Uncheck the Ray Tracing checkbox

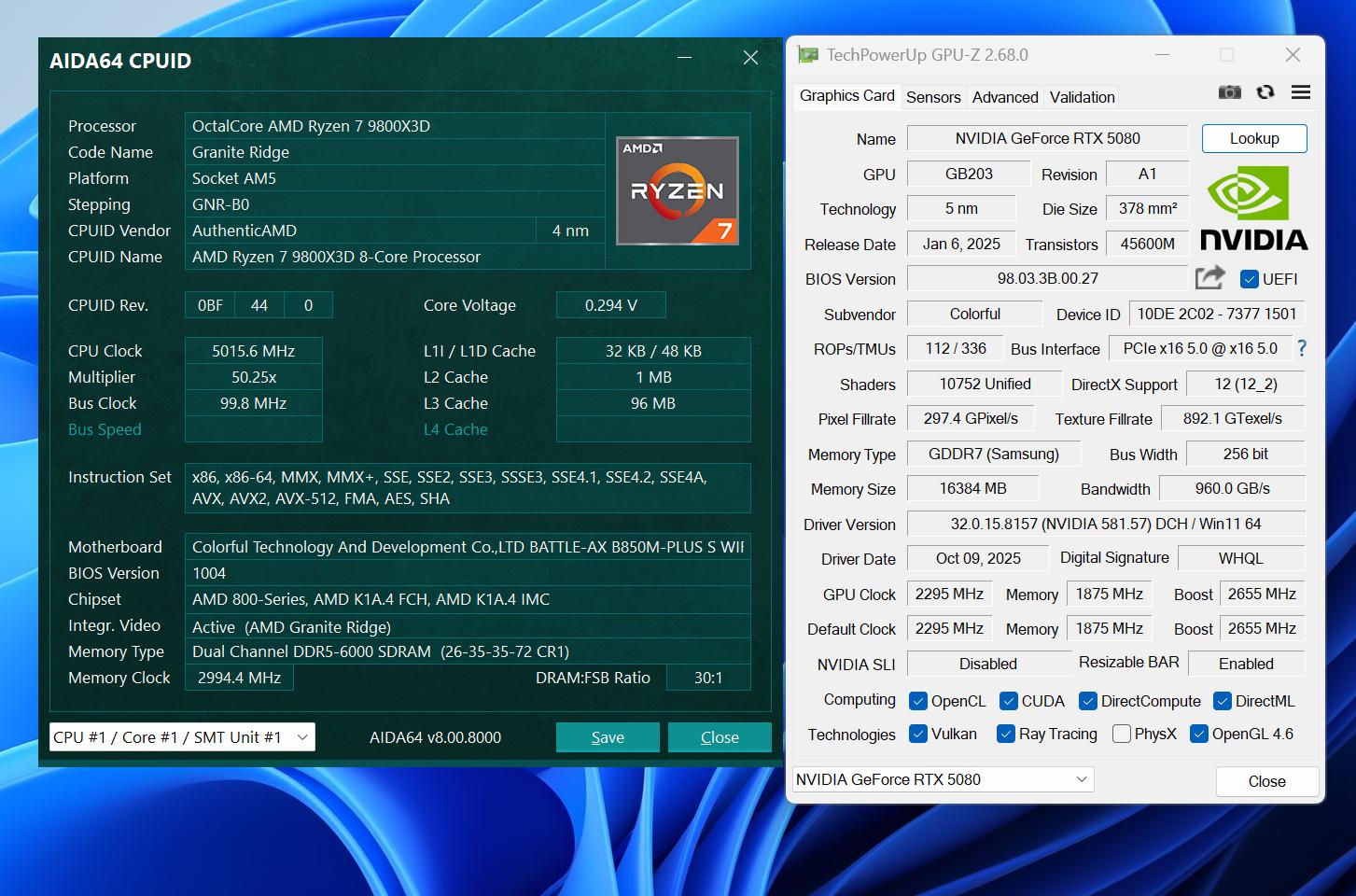1006,734
